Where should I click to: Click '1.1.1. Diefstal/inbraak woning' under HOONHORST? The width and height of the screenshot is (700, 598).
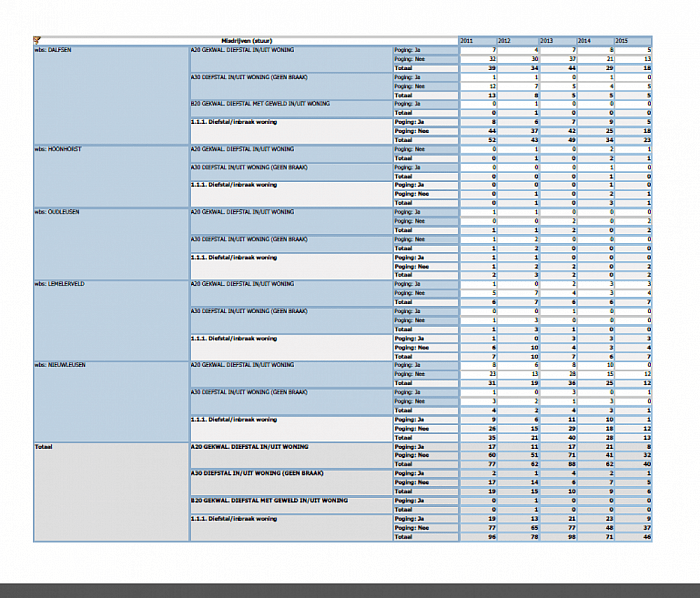[233, 185]
